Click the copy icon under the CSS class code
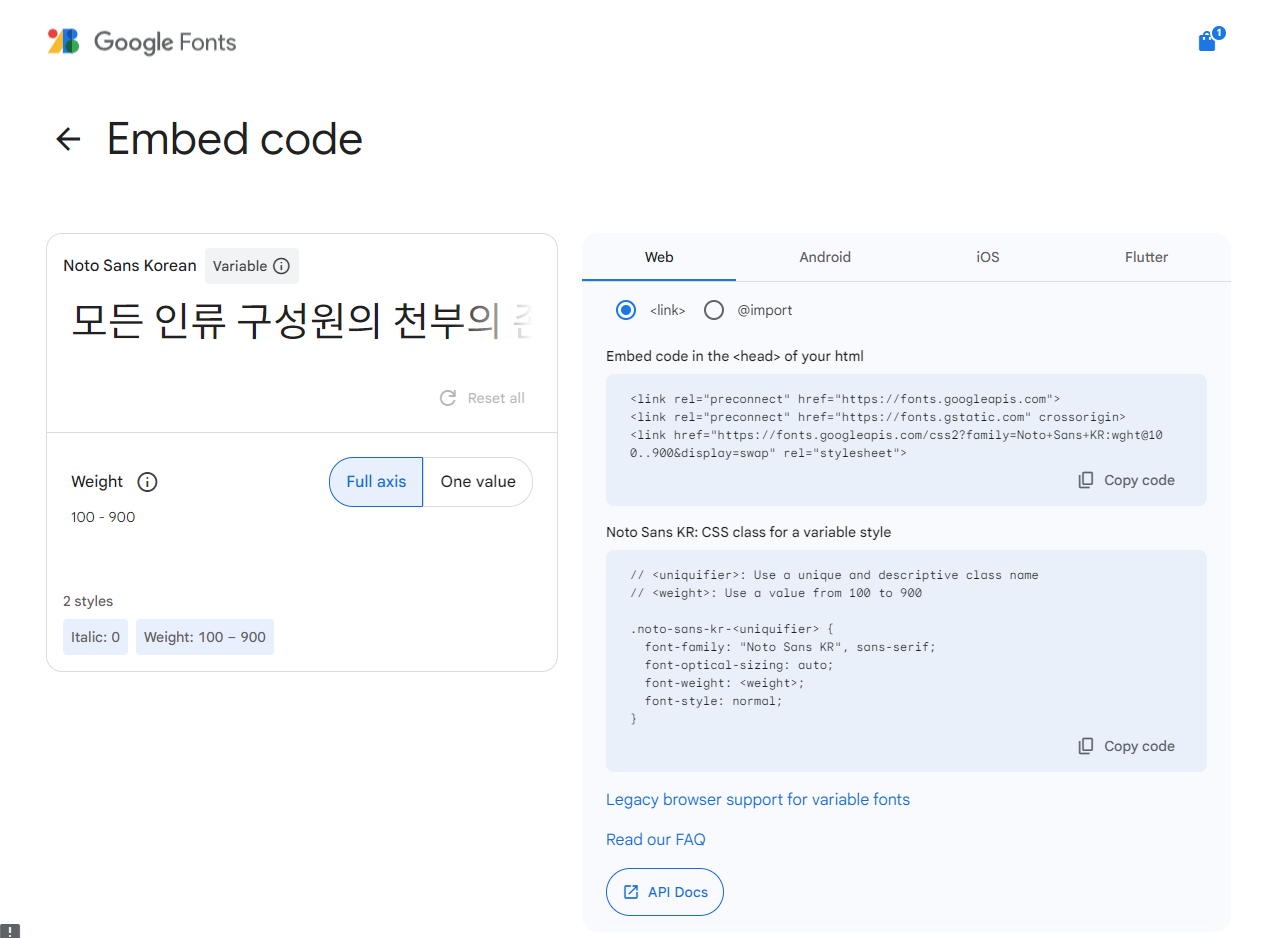 [1086, 746]
